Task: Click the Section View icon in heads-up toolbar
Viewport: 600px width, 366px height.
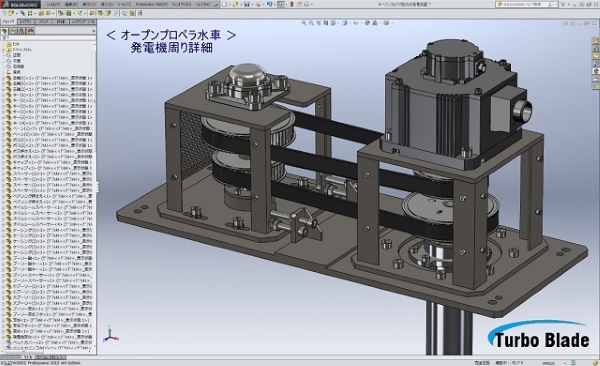Action: [x=326, y=23]
